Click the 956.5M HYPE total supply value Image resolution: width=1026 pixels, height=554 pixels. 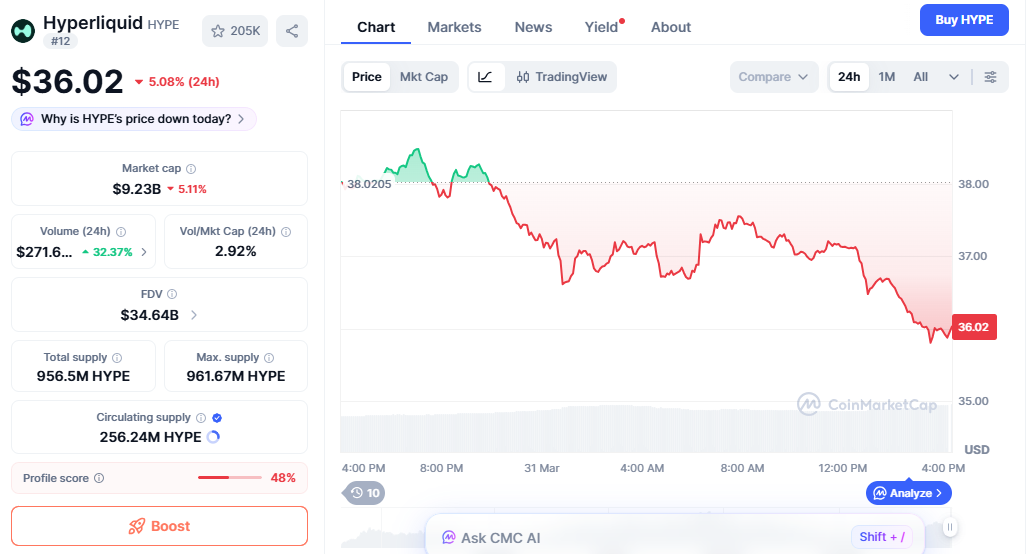pos(83,376)
